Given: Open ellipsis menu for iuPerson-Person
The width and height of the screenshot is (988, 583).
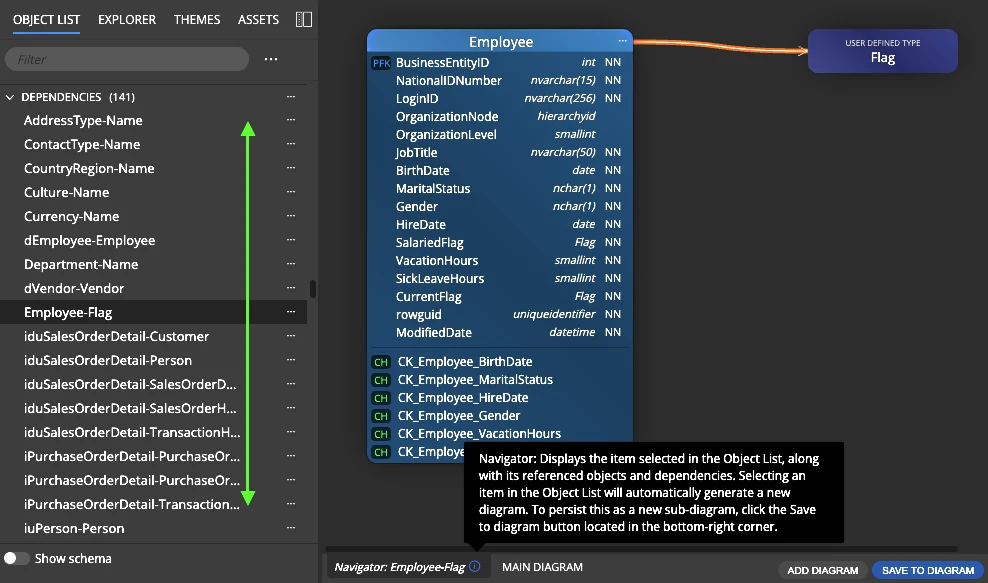Looking at the screenshot, I should coord(290,528).
